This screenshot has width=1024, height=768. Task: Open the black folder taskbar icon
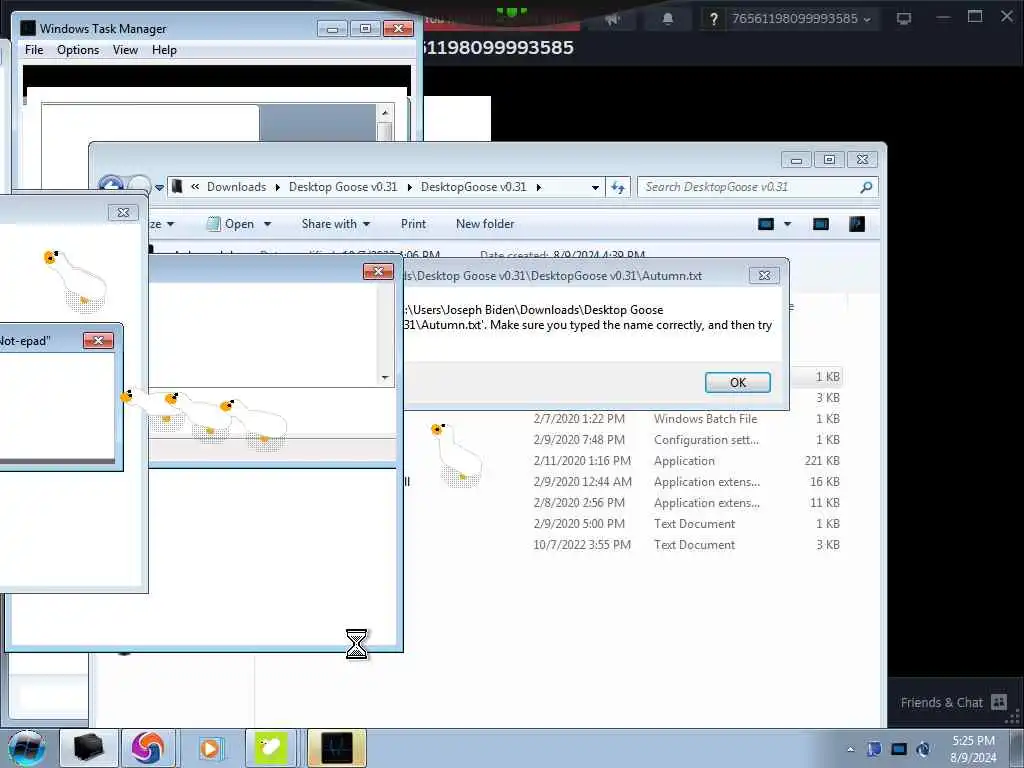coord(89,748)
